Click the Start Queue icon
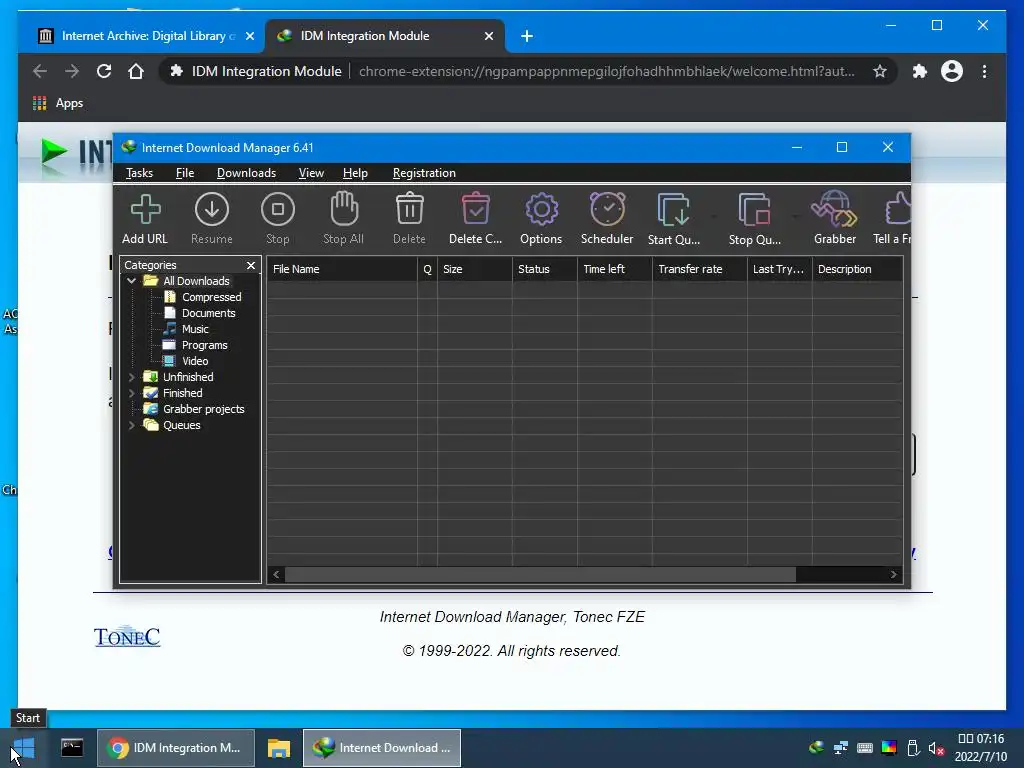This screenshot has height=768, width=1024. tap(674, 218)
